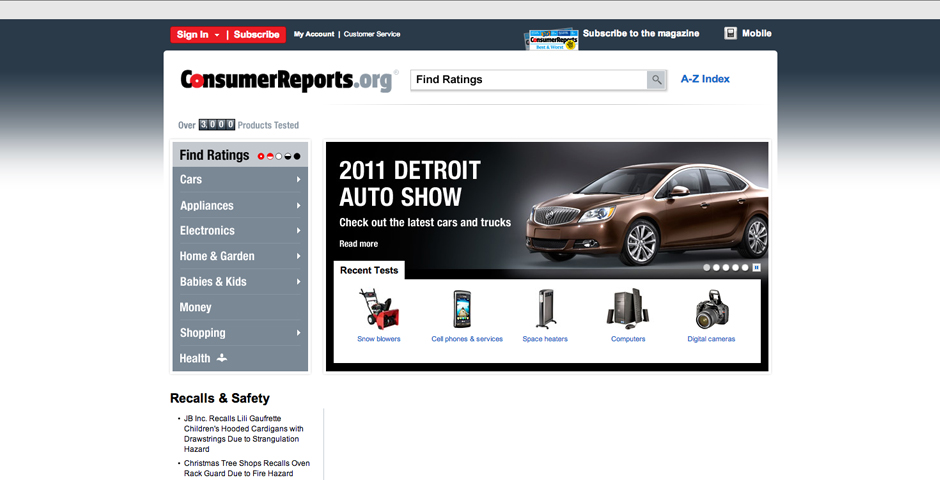Click Read more on auto show banner
The width and height of the screenshot is (940, 480).
click(358, 244)
